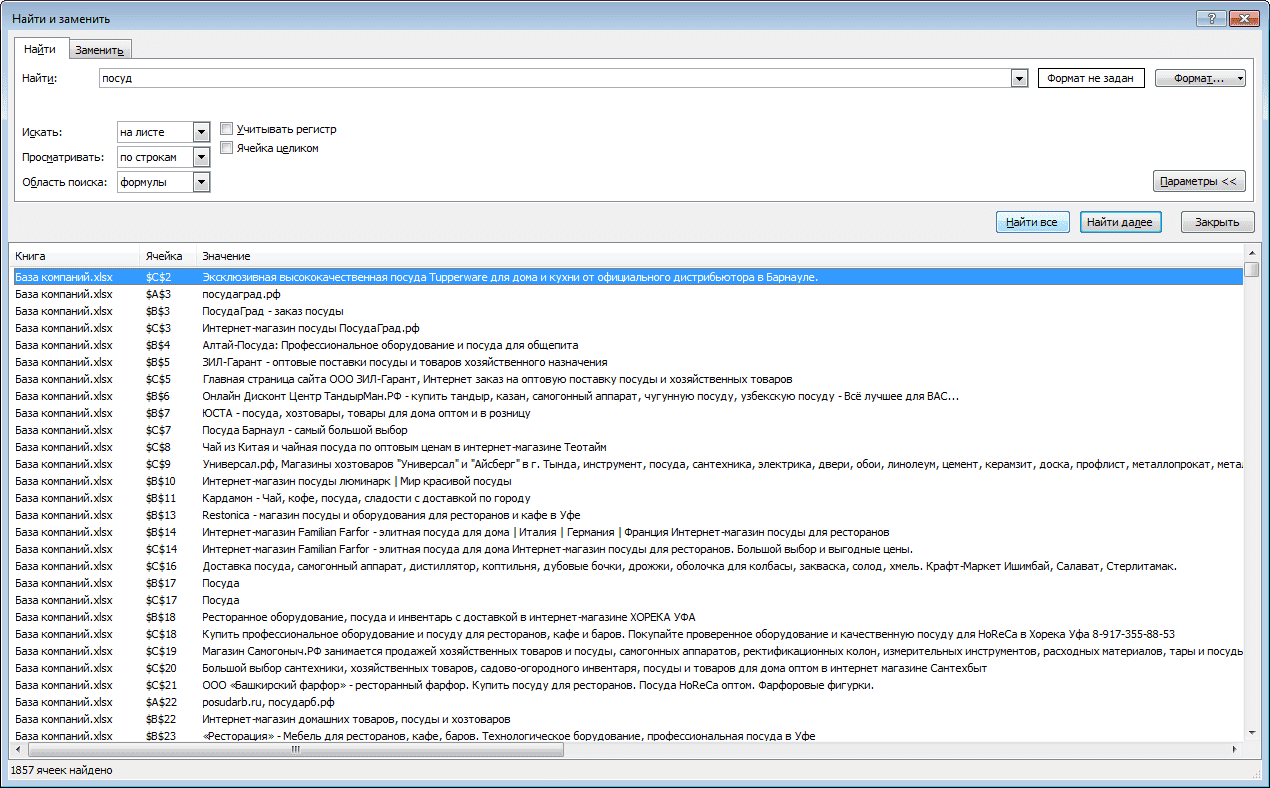Enable Учитывать регистр checkbox
1270x788 pixels.
[x=226, y=129]
